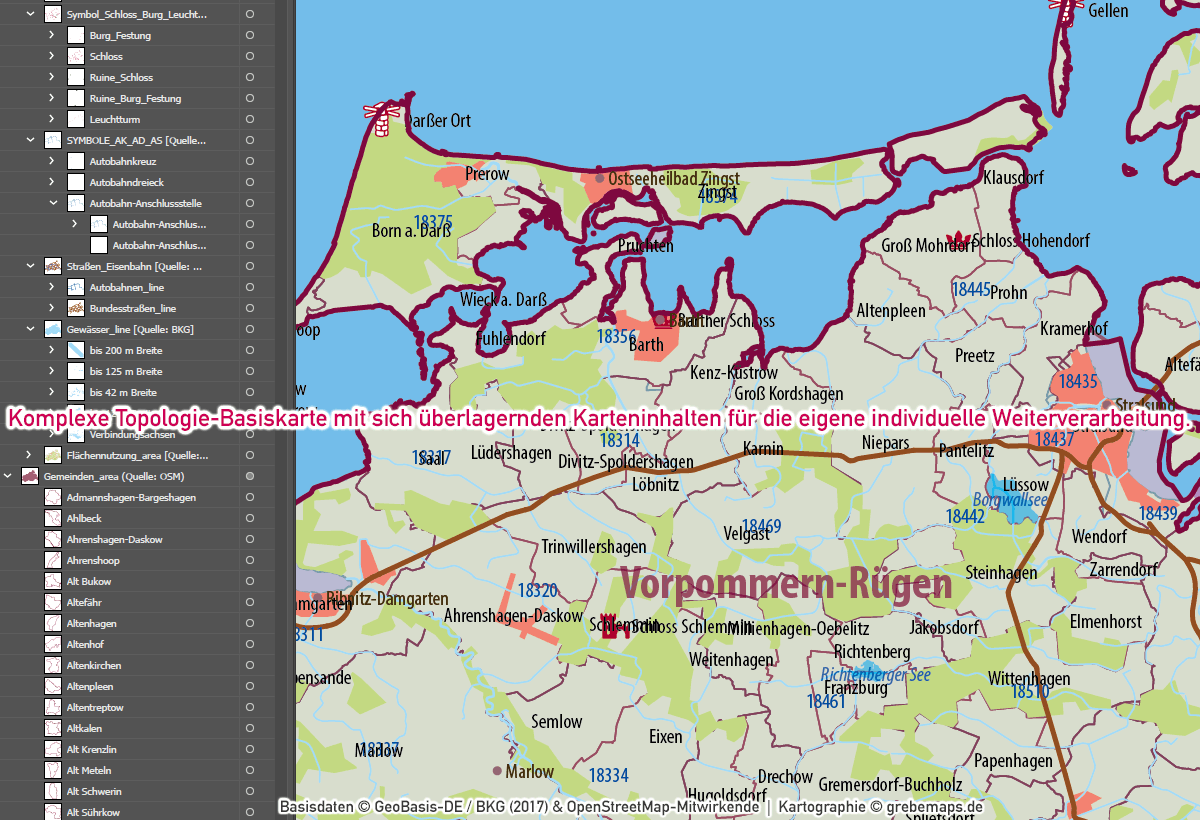The image size is (1200, 820).
Task: Click the target circle for Autobahnkreuz
Action: coord(248,160)
